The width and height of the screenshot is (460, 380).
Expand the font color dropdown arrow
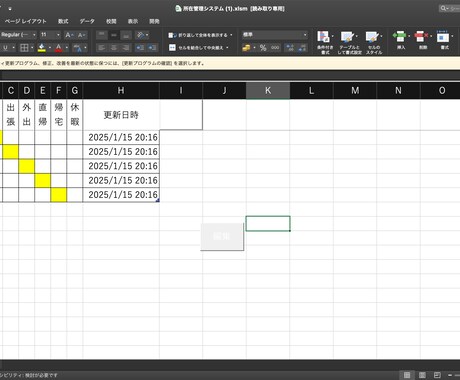[67, 48]
